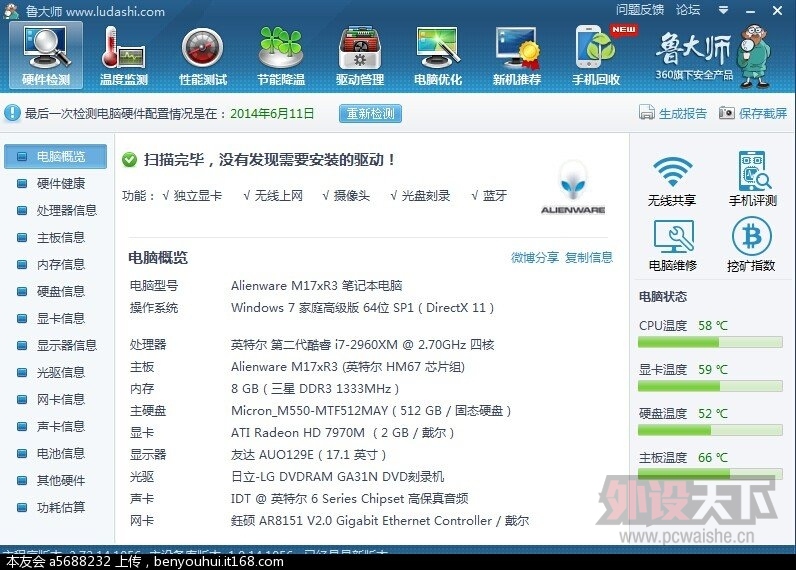Open 问题反馈 feedback link
Image resolution: width=796 pixels, height=570 pixels.
640,10
